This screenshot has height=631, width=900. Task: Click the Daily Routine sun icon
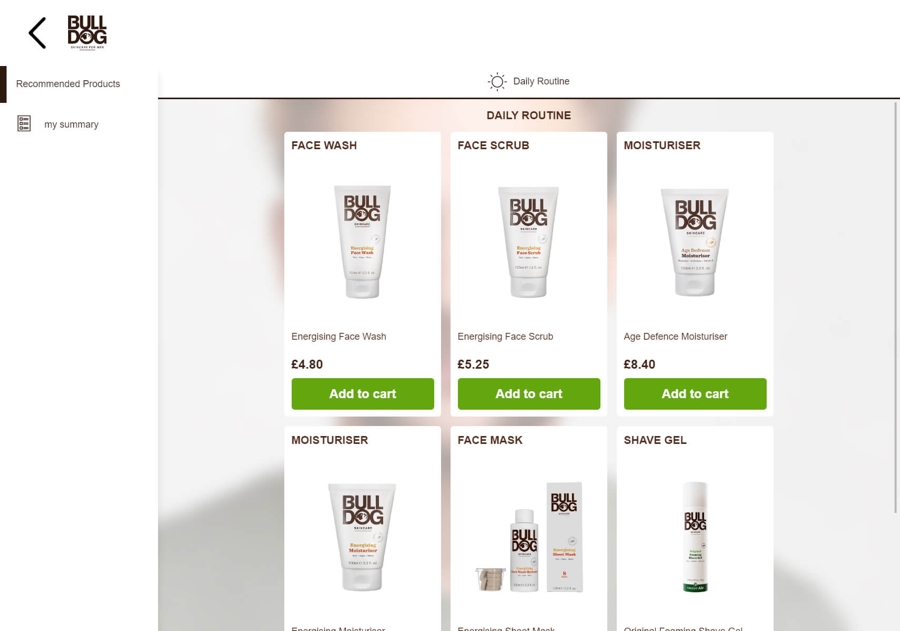[497, 82]
